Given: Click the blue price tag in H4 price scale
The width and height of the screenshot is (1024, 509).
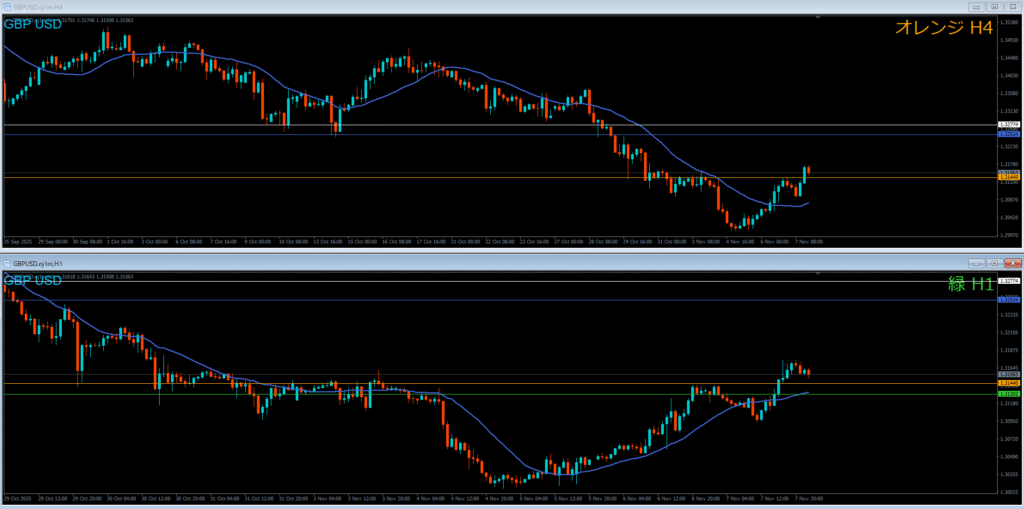Looking at the screenshot, I should (1009, 134).
